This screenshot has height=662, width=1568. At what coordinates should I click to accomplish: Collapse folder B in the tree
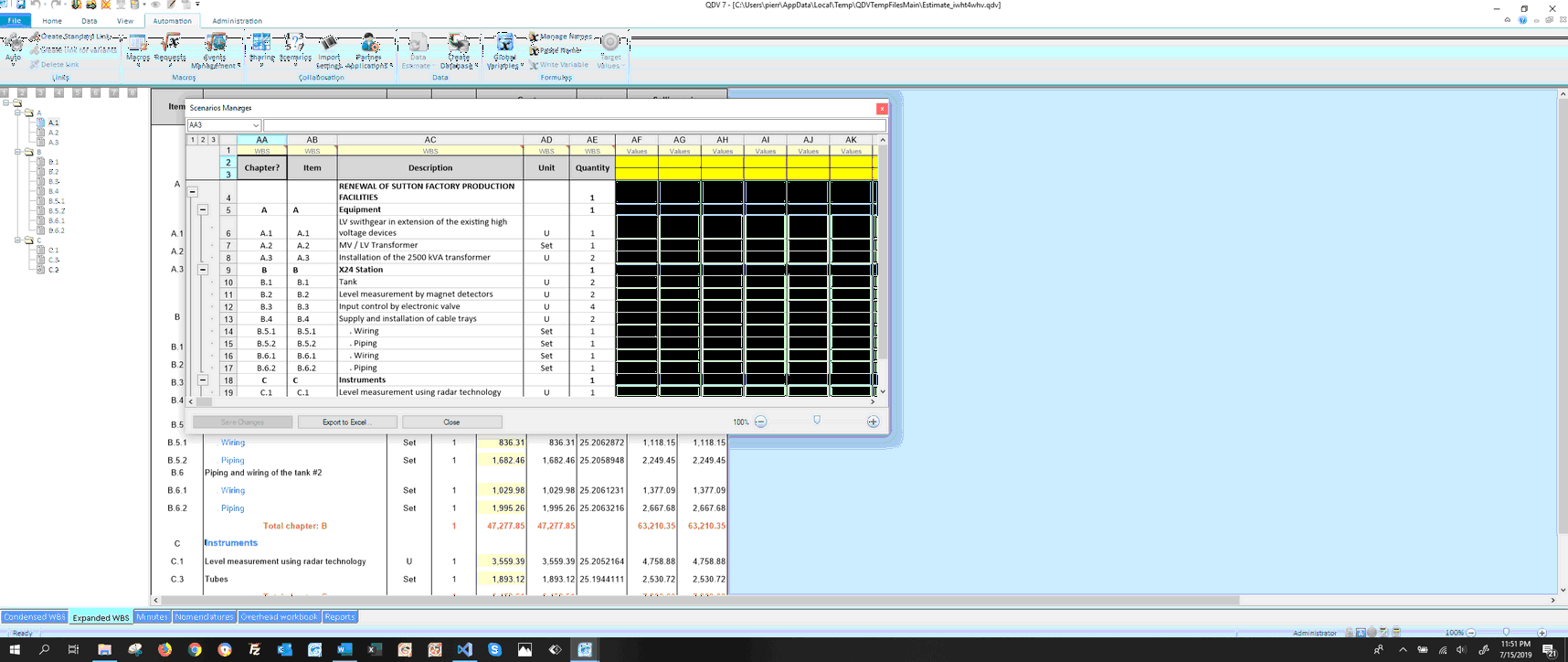click(x=17, y=152)
